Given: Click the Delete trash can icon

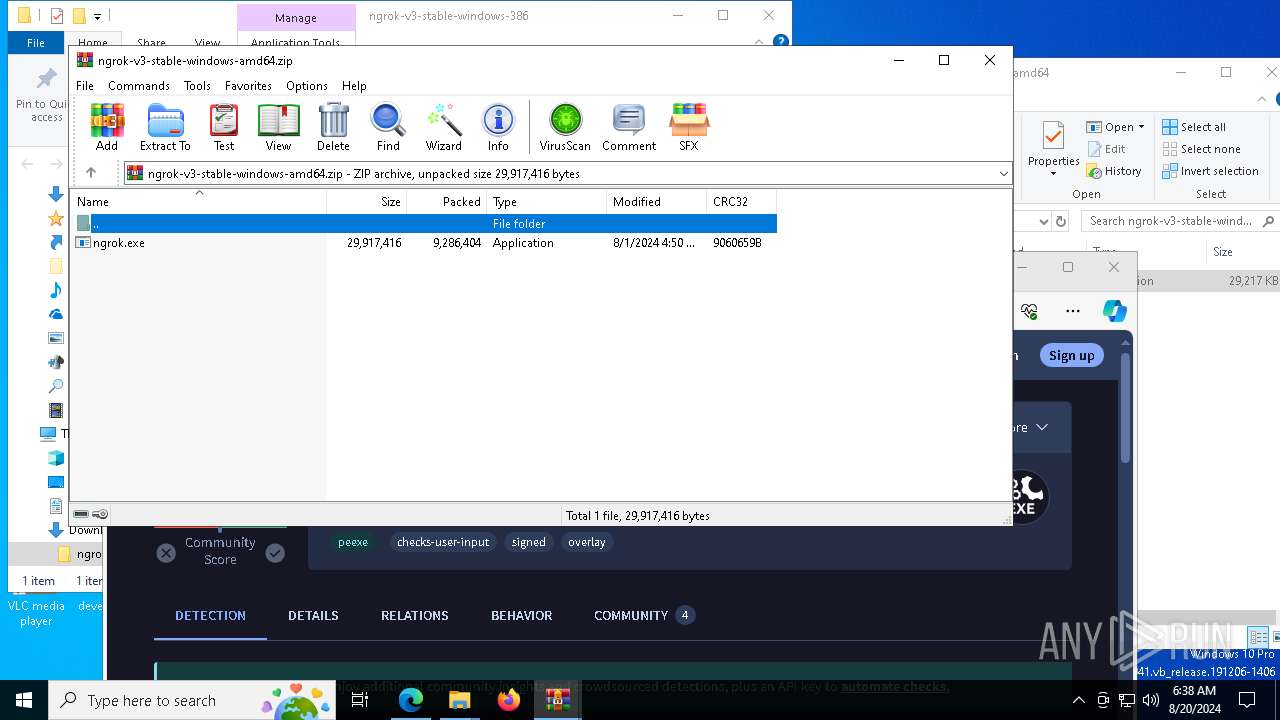Looking at the screenshot, I should click(333, 127).
